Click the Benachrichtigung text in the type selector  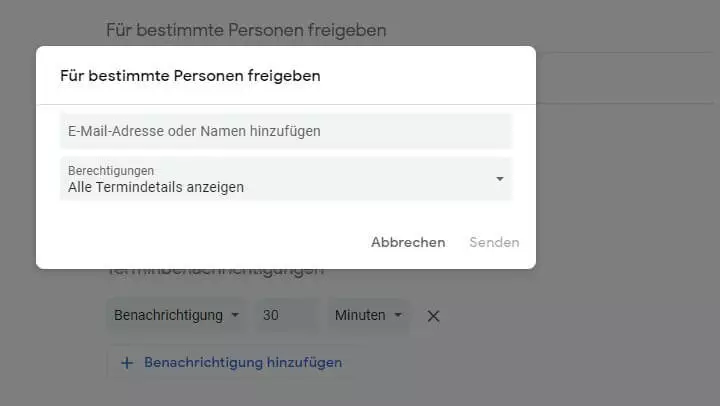coord(168,315)
